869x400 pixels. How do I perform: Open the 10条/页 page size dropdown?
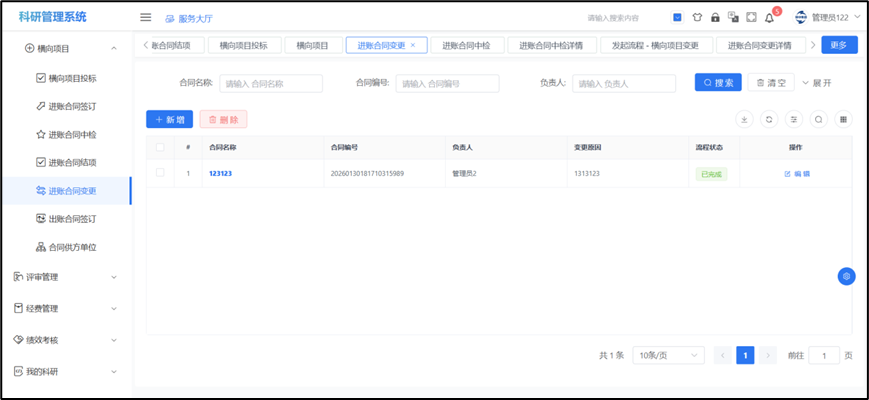click(667, 355)
